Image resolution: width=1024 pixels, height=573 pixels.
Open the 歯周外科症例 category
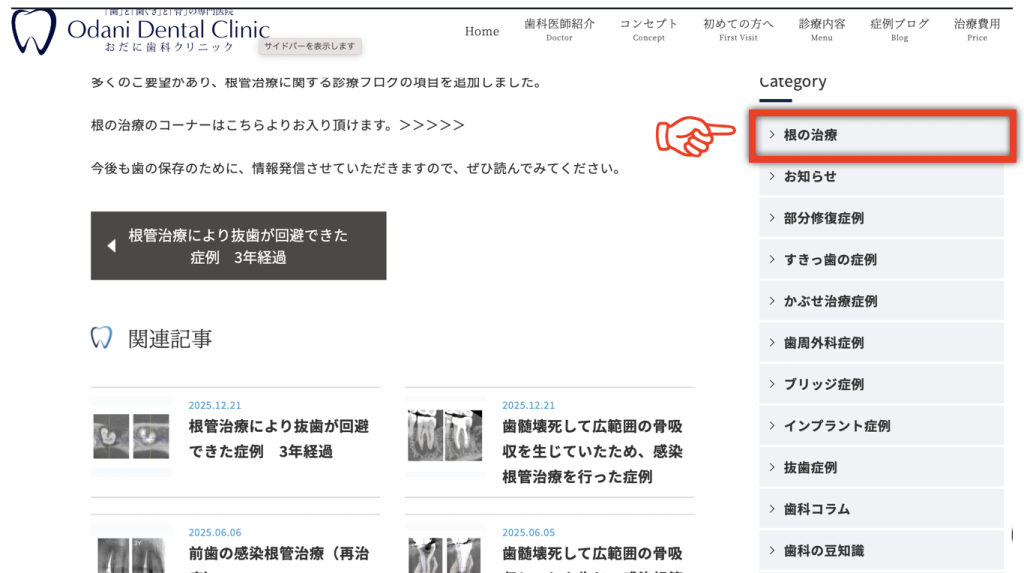[x=824, y=342]
